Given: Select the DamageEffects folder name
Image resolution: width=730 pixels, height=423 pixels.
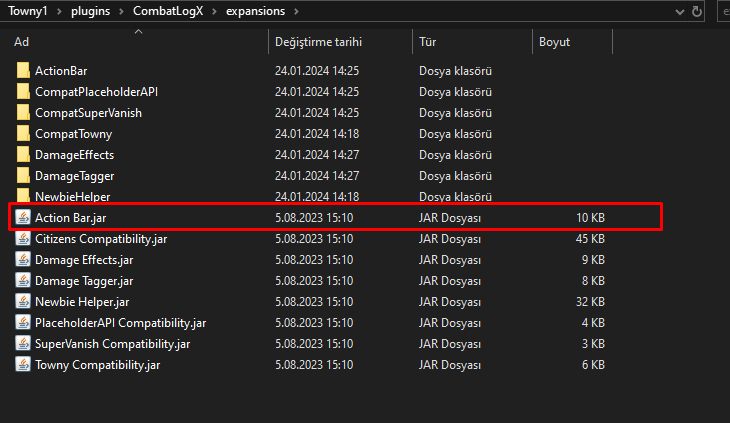Looking at the screenshot, I should coord(74,154).
